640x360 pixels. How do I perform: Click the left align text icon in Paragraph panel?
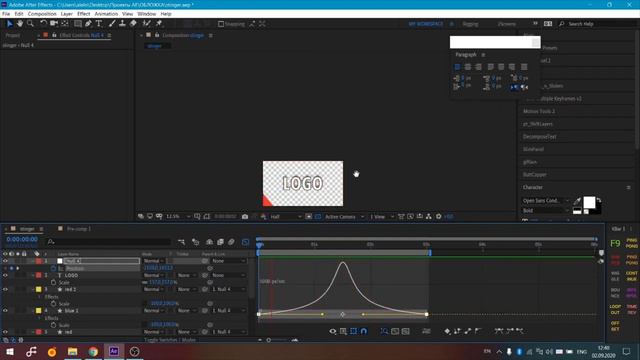tap(457, 67)
